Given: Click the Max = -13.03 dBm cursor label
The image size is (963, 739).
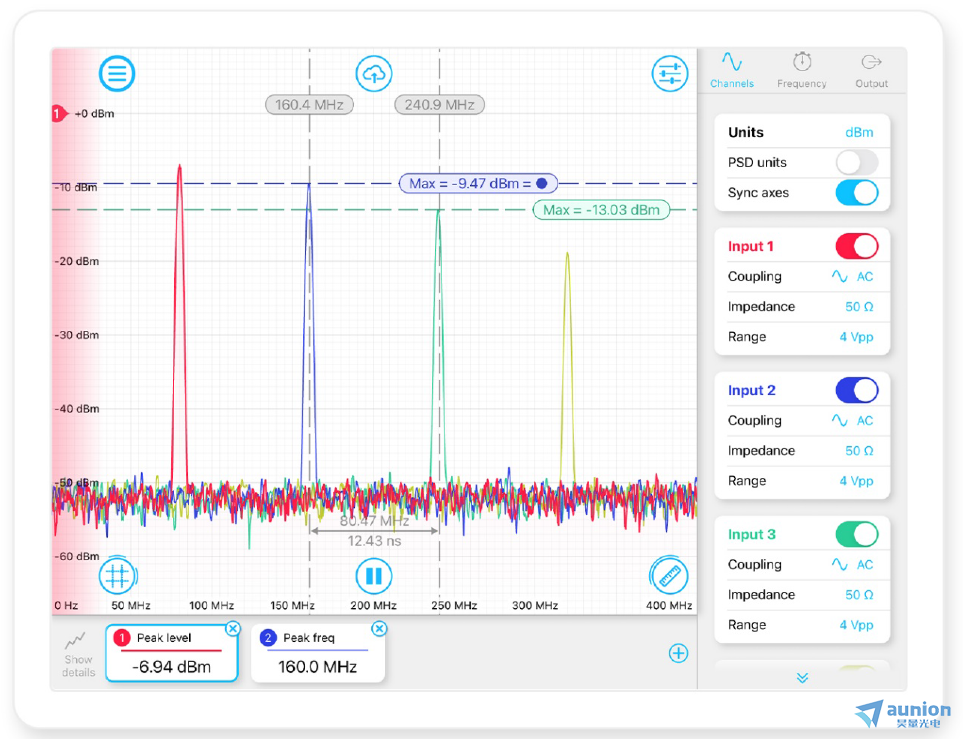Looking at the screenshot, I should (x=601, y=210).
